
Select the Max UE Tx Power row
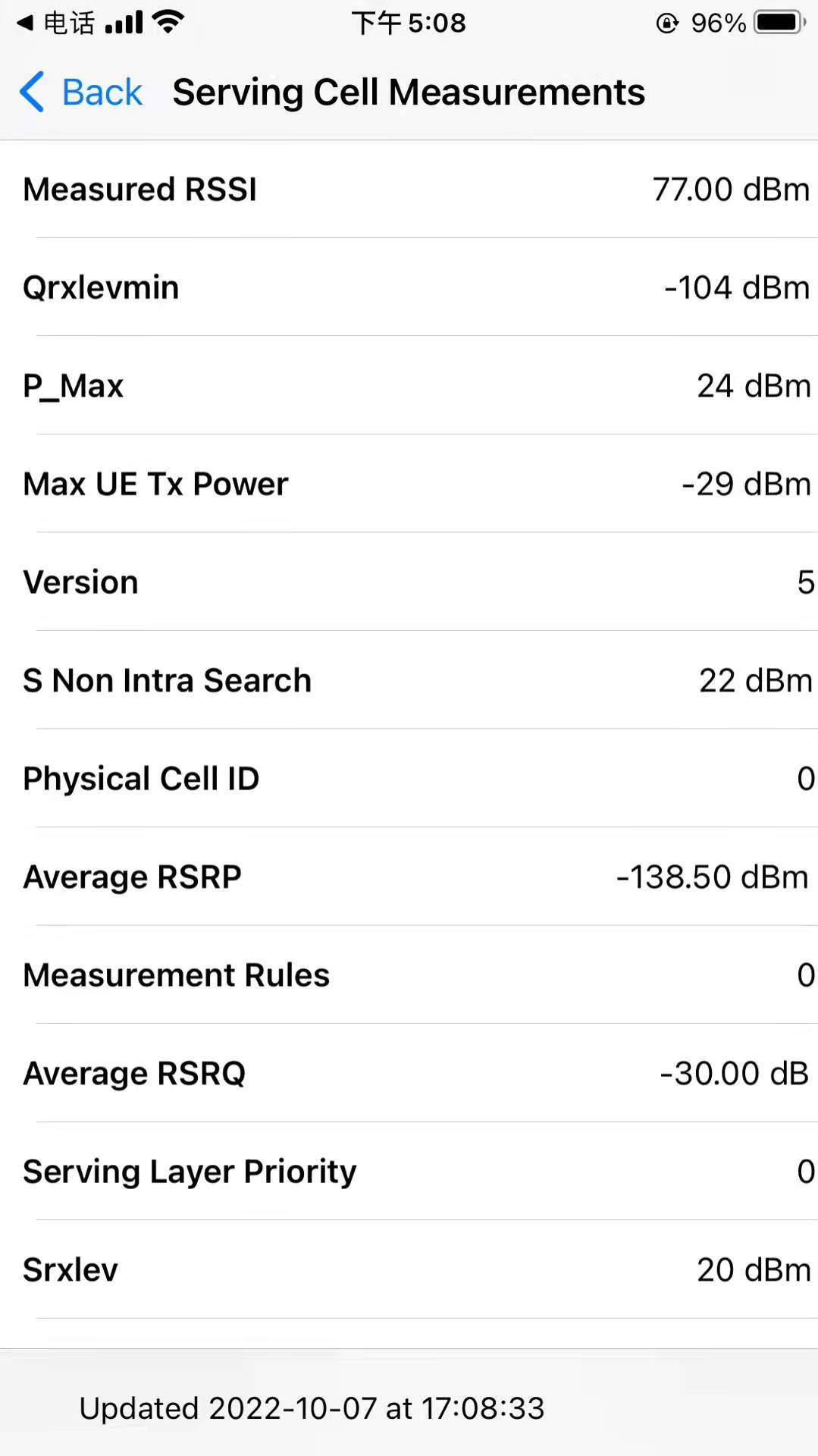(x=409, y=484)
